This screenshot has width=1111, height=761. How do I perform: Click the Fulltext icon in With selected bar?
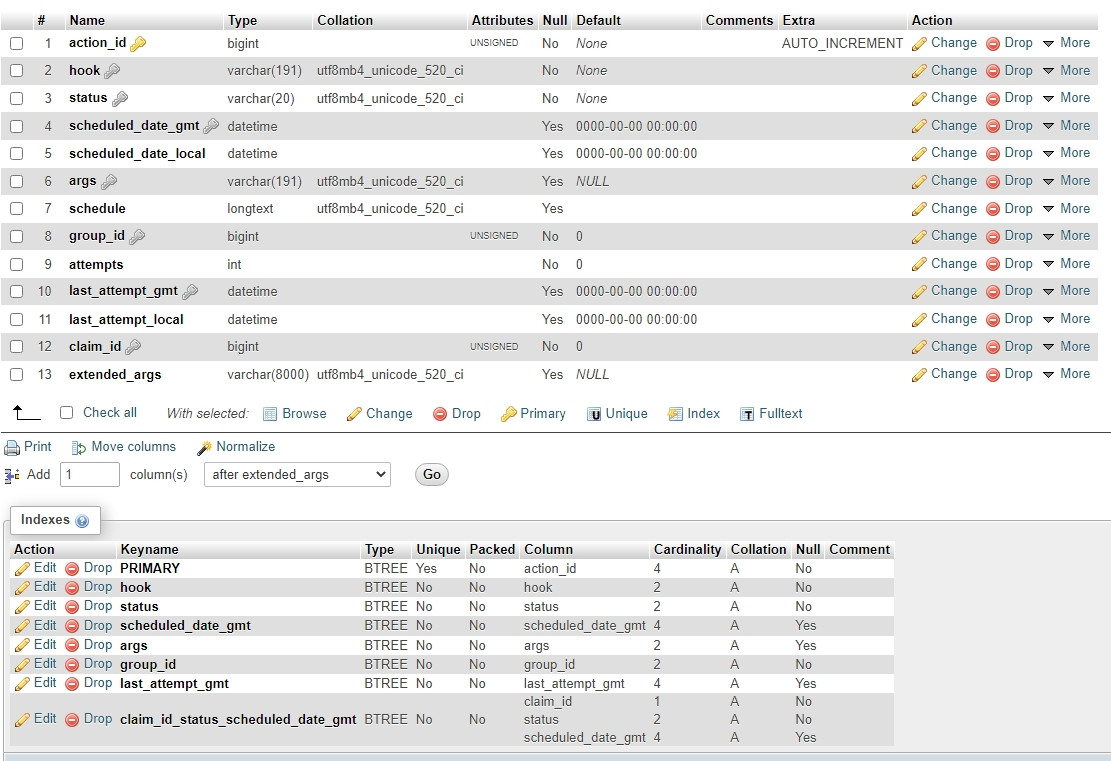pyautogui.click(x=747, y=415)
